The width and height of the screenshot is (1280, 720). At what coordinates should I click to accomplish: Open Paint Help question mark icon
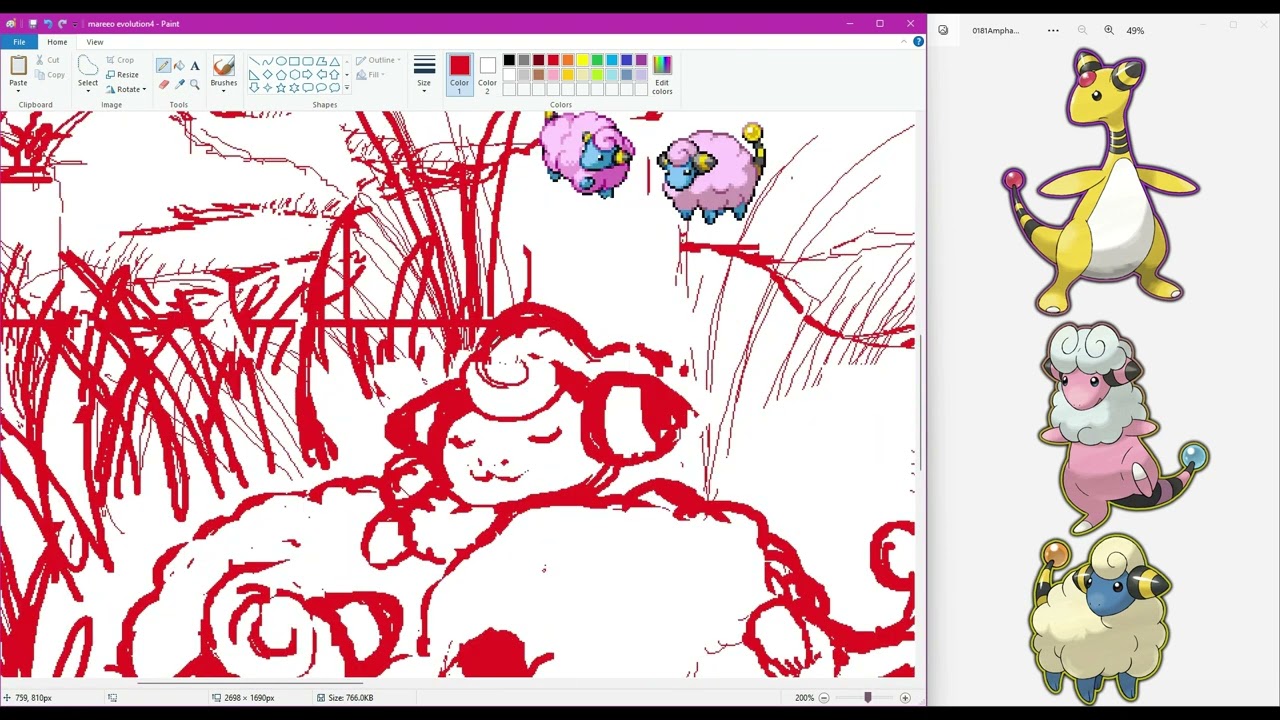tap(918, 42)
